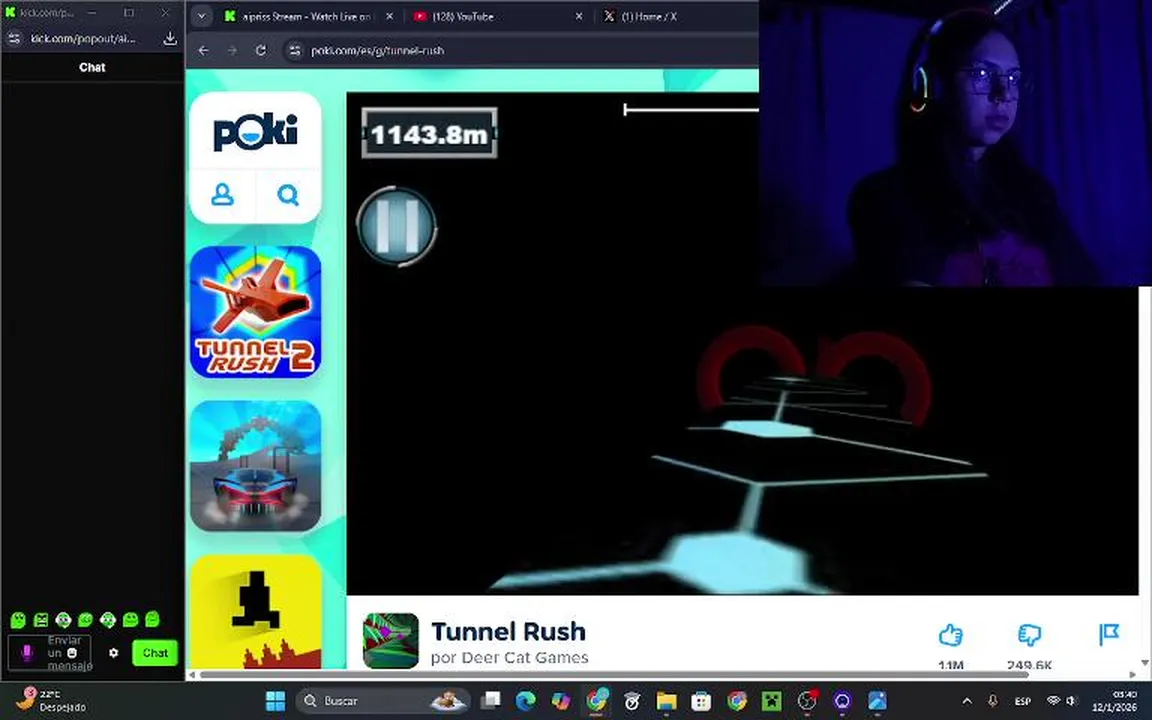Pause the Tunnel Rush game
This screenshot has height=720, width=1152.
pyautogui.click(x=397, y=226)
